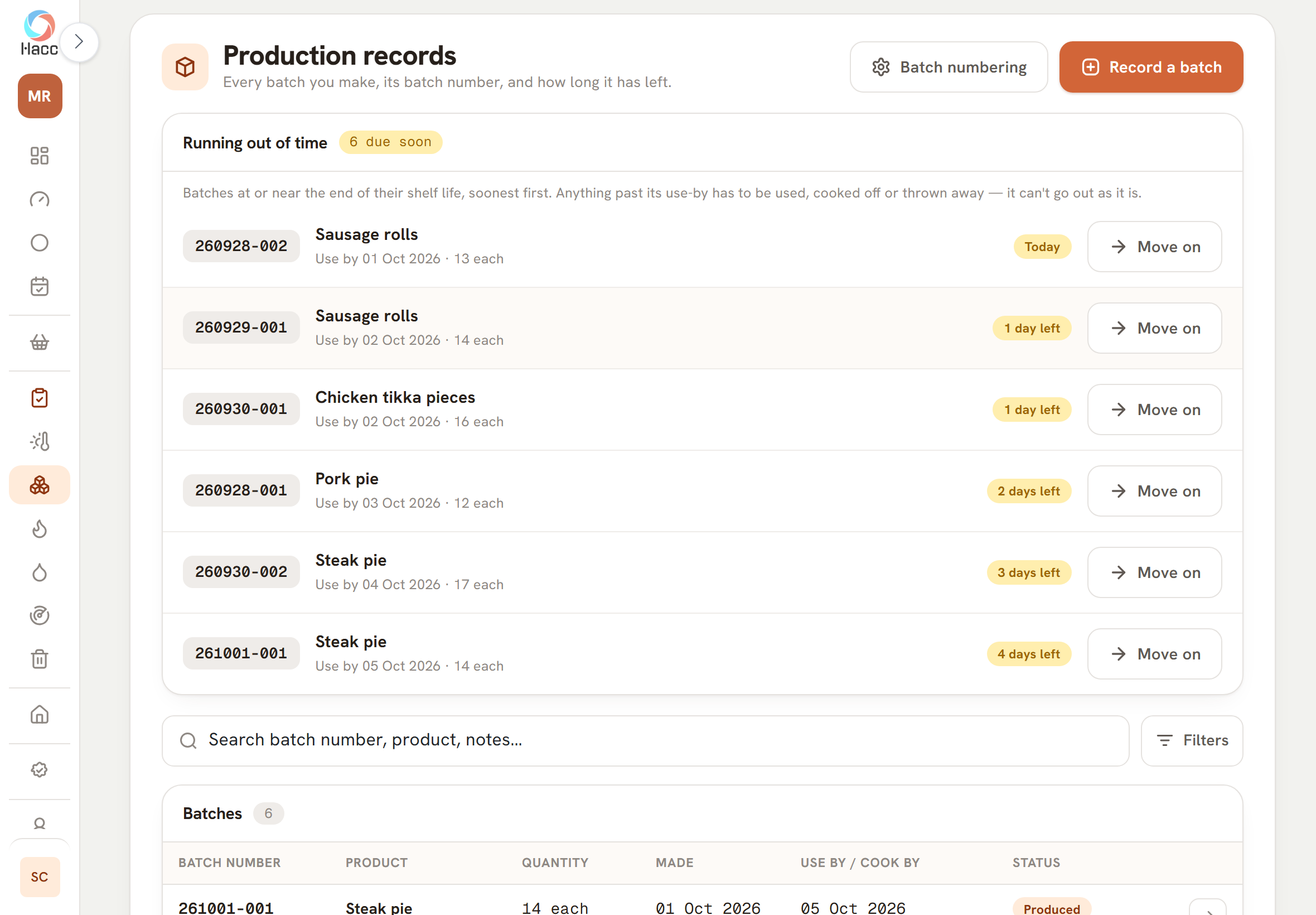Open the shopping basket icon
This screenshot has height=915, width=1316.
pos(40,342)
